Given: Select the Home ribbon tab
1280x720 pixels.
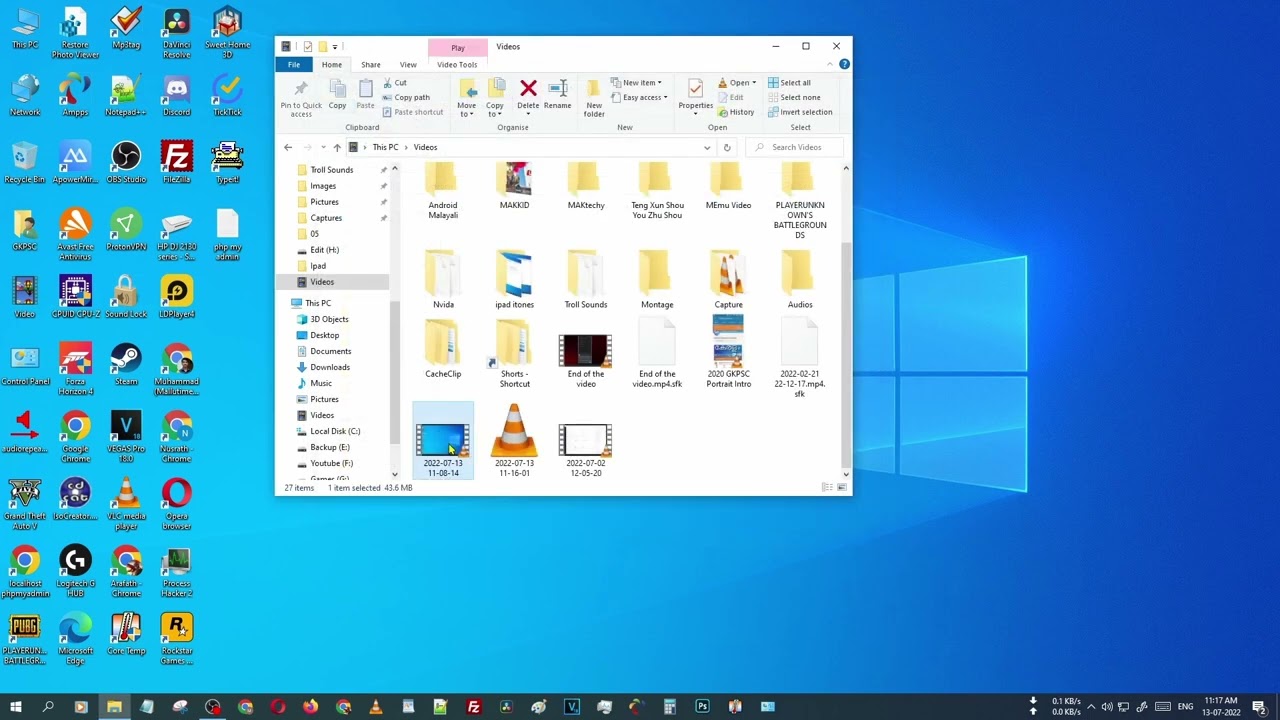Looking at the screenshot, I should click(332, 65).
